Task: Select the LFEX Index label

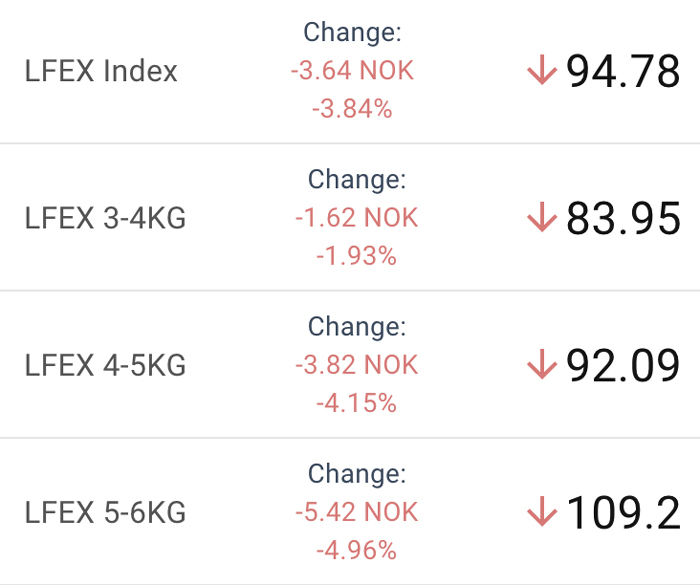Action: pos(101,72)
